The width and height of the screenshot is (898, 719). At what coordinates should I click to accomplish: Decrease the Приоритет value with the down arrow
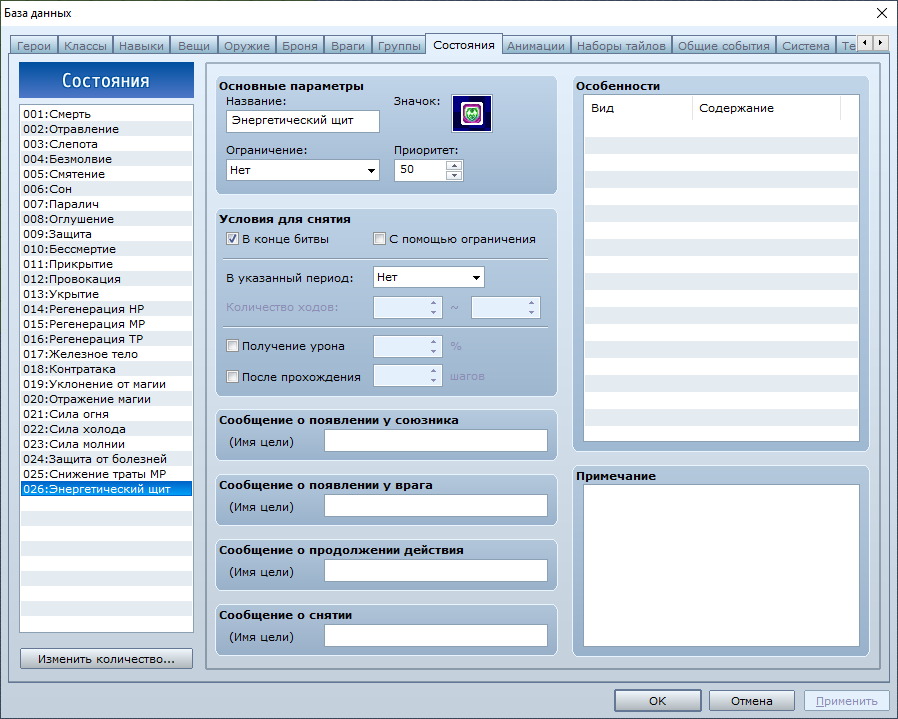pos(454,175)
